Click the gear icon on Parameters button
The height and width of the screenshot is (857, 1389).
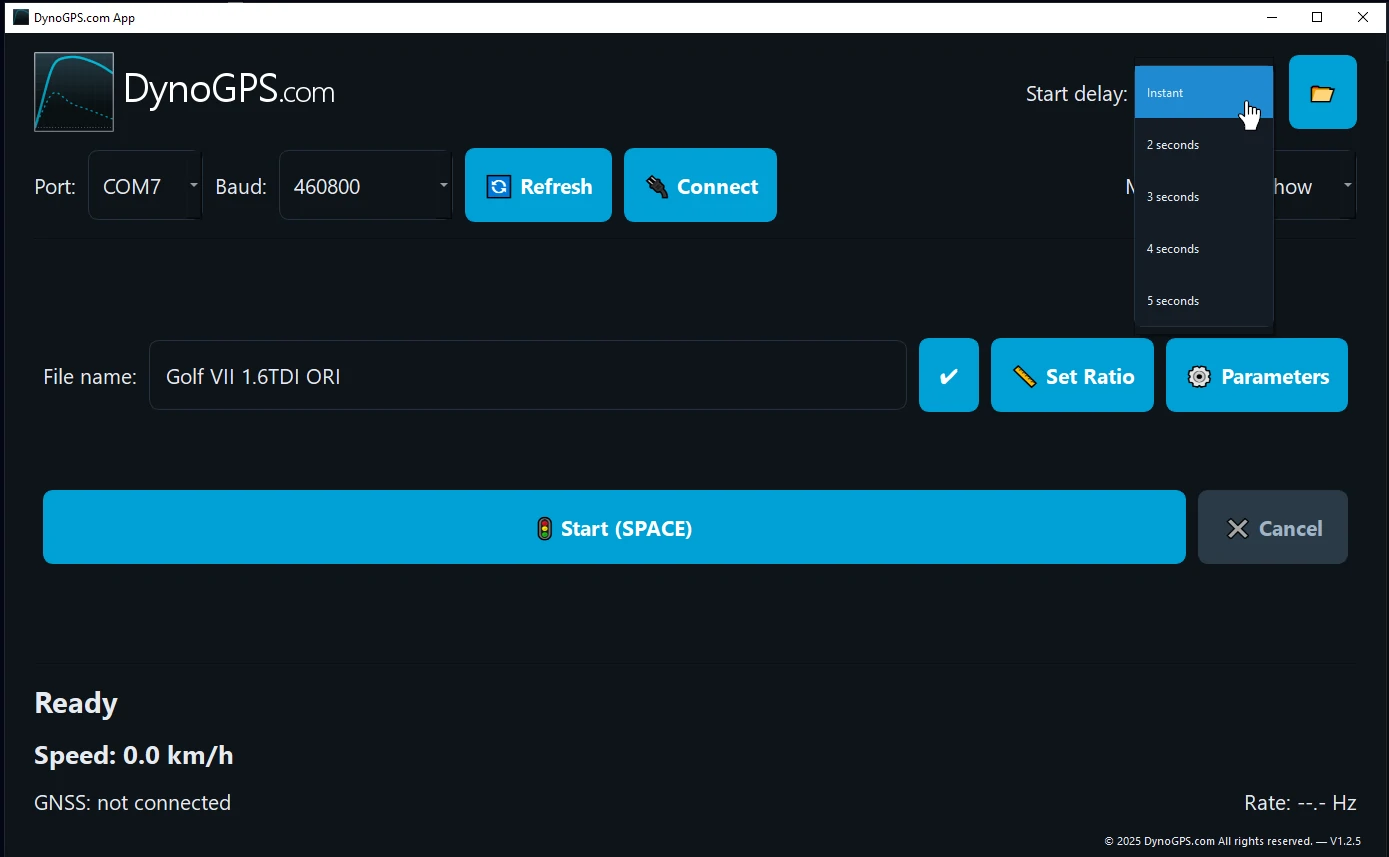[1199, 376]
